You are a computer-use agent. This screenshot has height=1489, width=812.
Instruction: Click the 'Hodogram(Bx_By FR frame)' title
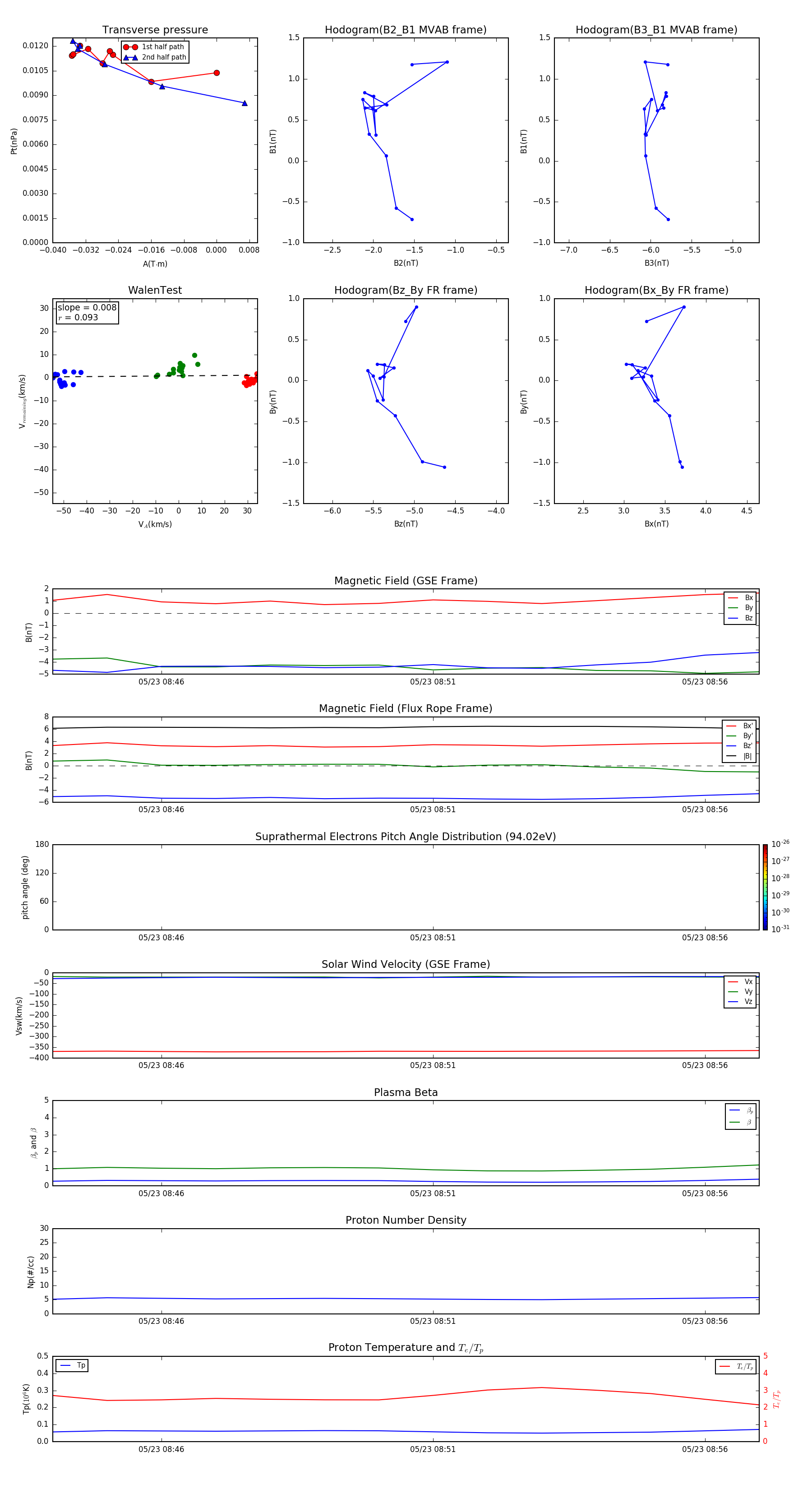tap(656, 290)
